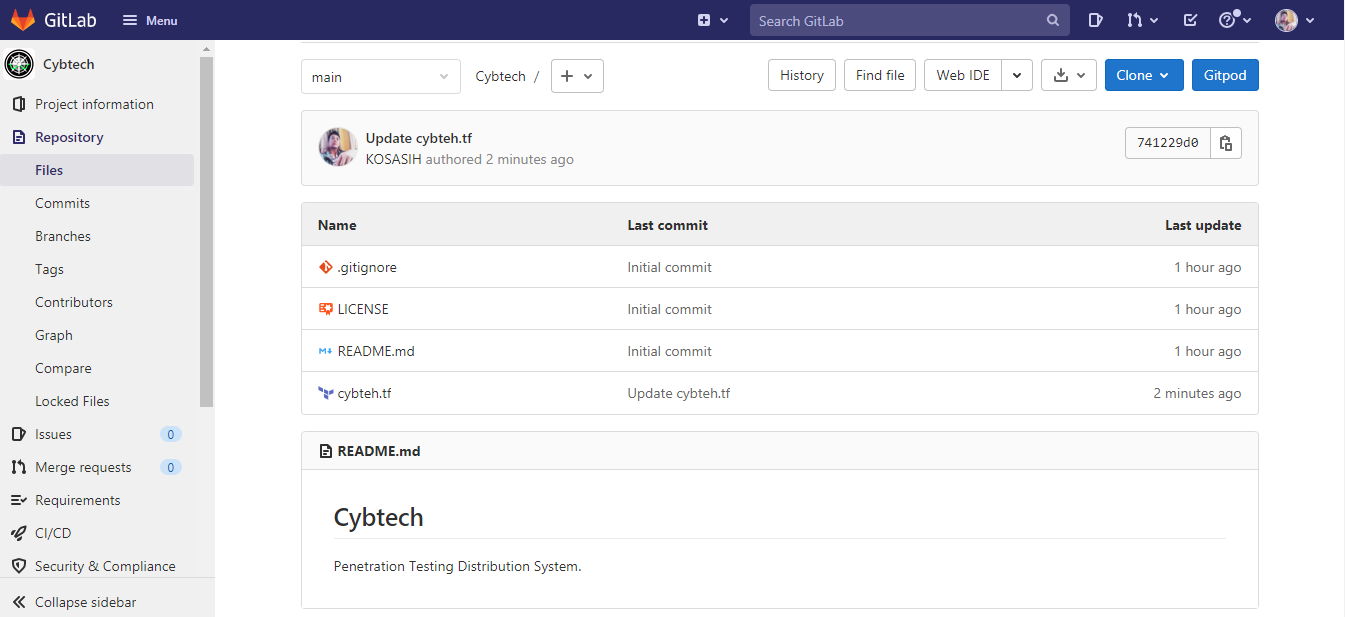Open Issues in the left sidebar

pos(53,434)
